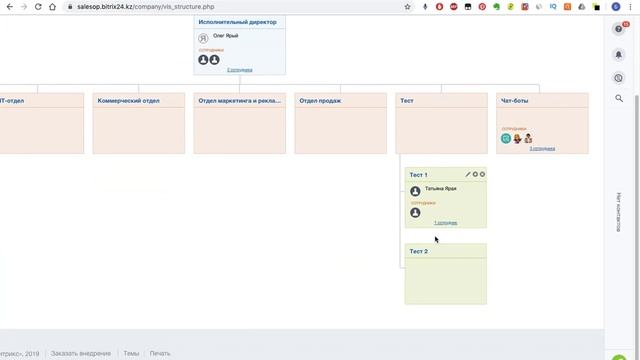The width and height of the screenshot is (640, 360).
Task: Reload the page
Action: click(x=38, y=7)
